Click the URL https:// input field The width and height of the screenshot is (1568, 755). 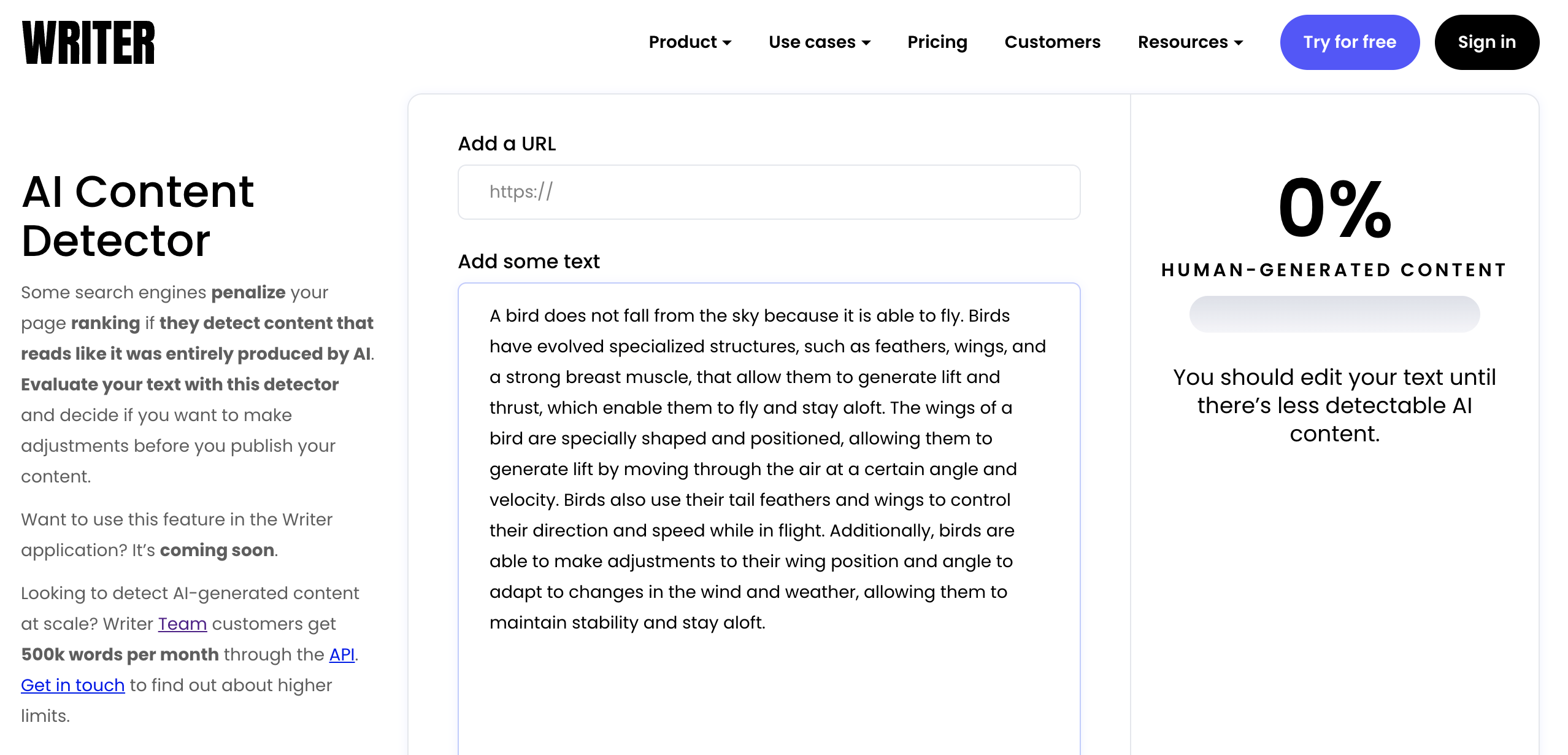[769, 192]
